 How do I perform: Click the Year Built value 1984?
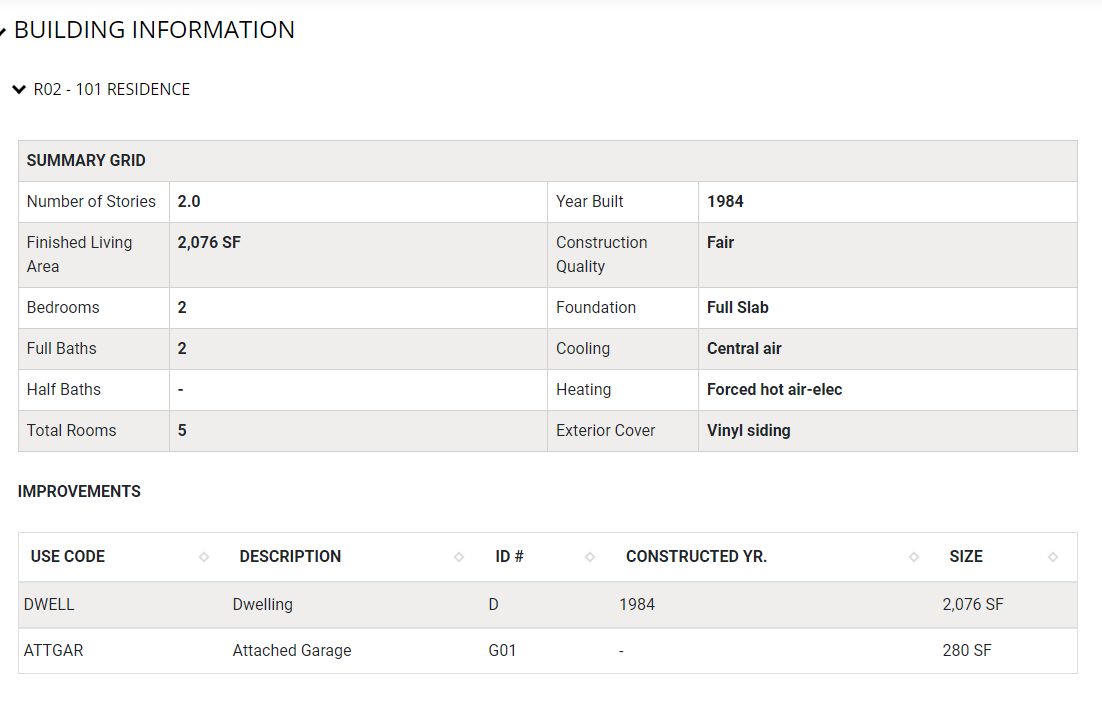pos(725,202)
